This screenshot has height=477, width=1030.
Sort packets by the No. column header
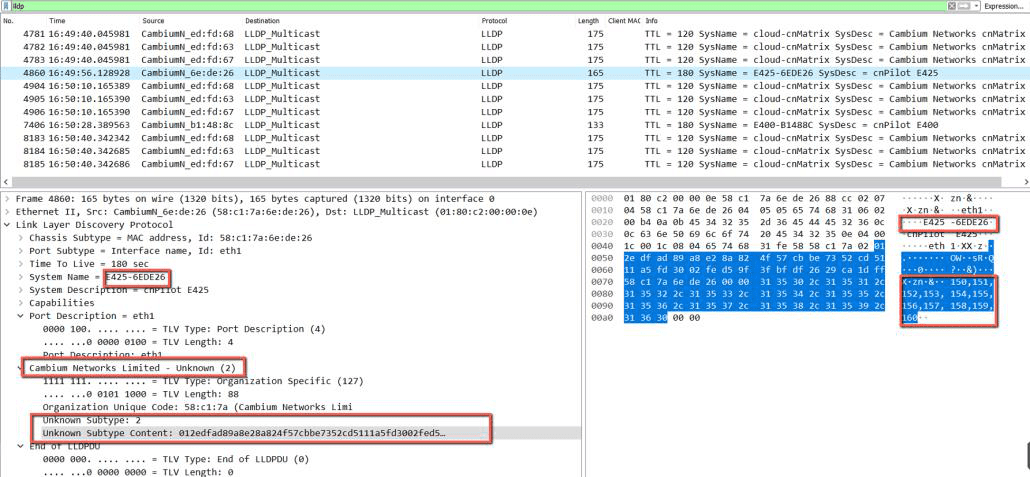point(9,21)
